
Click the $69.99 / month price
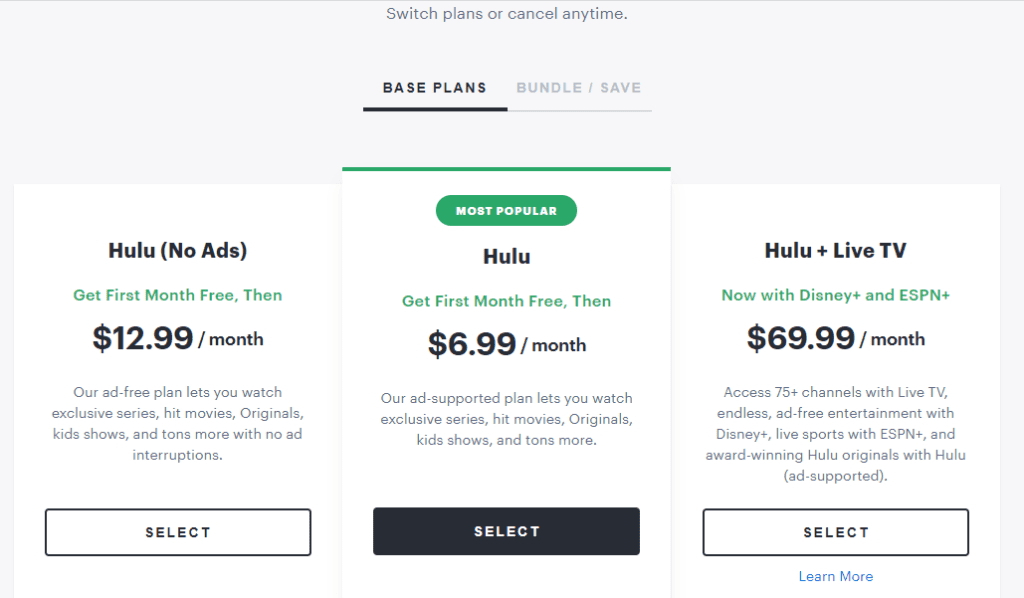(x=835, y=338)
